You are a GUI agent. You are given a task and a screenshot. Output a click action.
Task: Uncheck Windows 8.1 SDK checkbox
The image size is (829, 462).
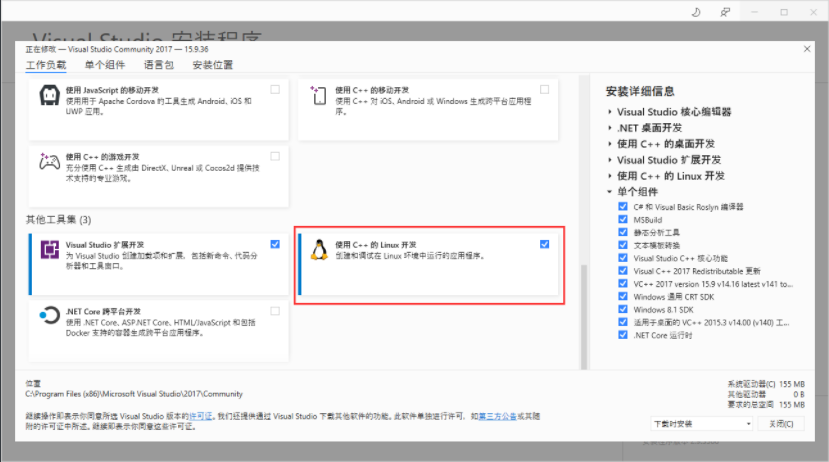pos(623,309)
